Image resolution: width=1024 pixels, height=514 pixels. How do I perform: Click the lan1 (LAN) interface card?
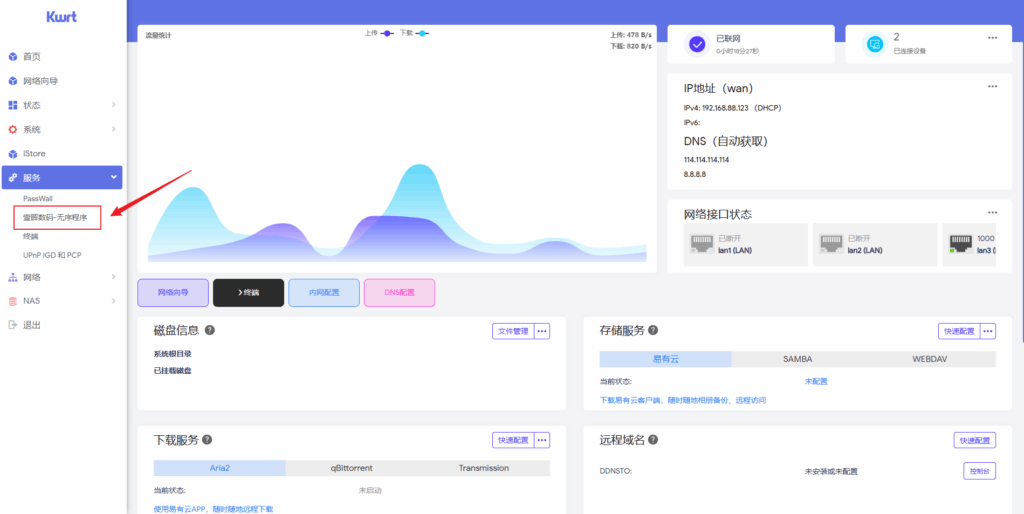coord(745,245)
